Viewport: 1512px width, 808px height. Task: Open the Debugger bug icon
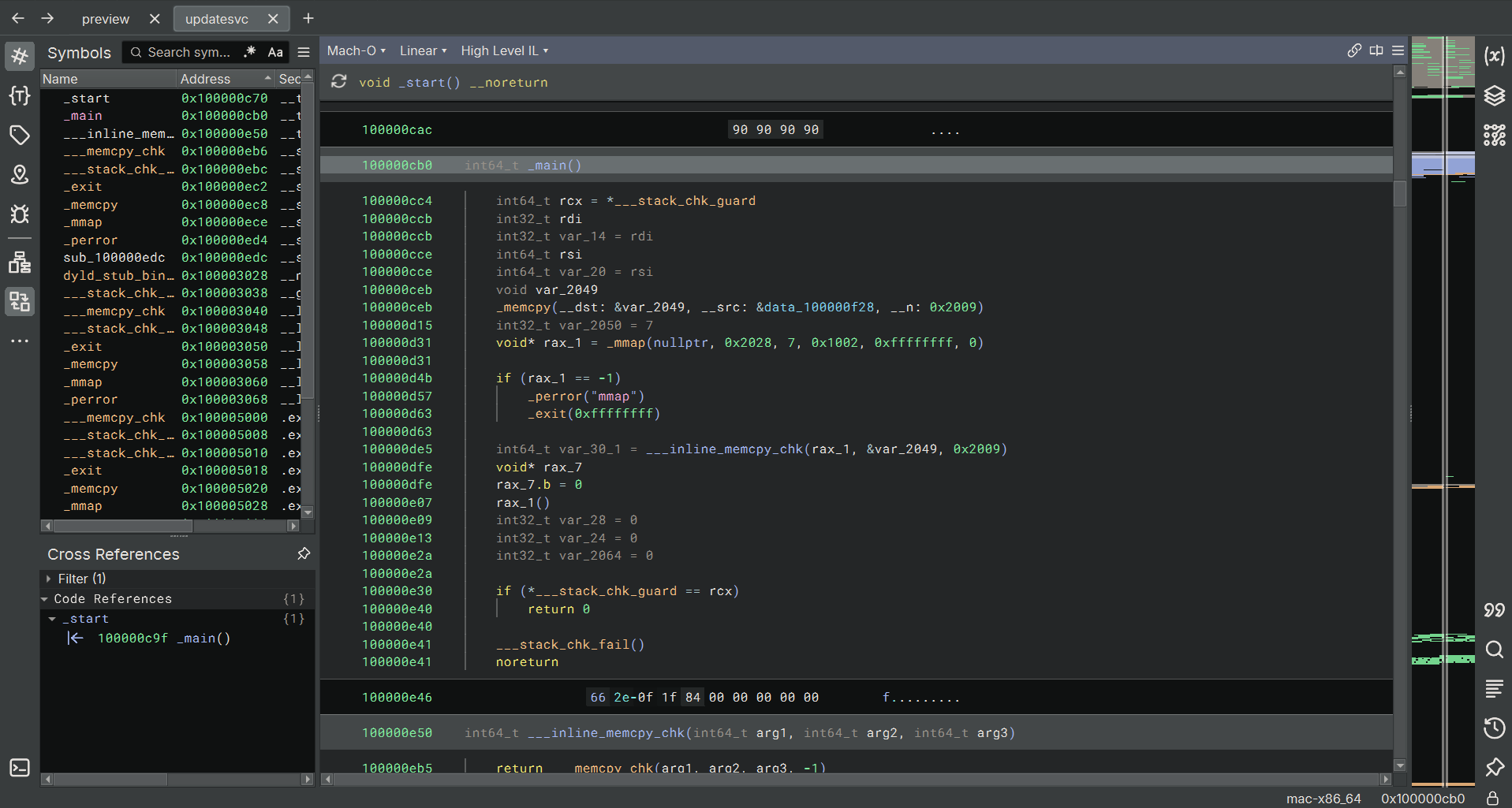click(x=20, y=214)
